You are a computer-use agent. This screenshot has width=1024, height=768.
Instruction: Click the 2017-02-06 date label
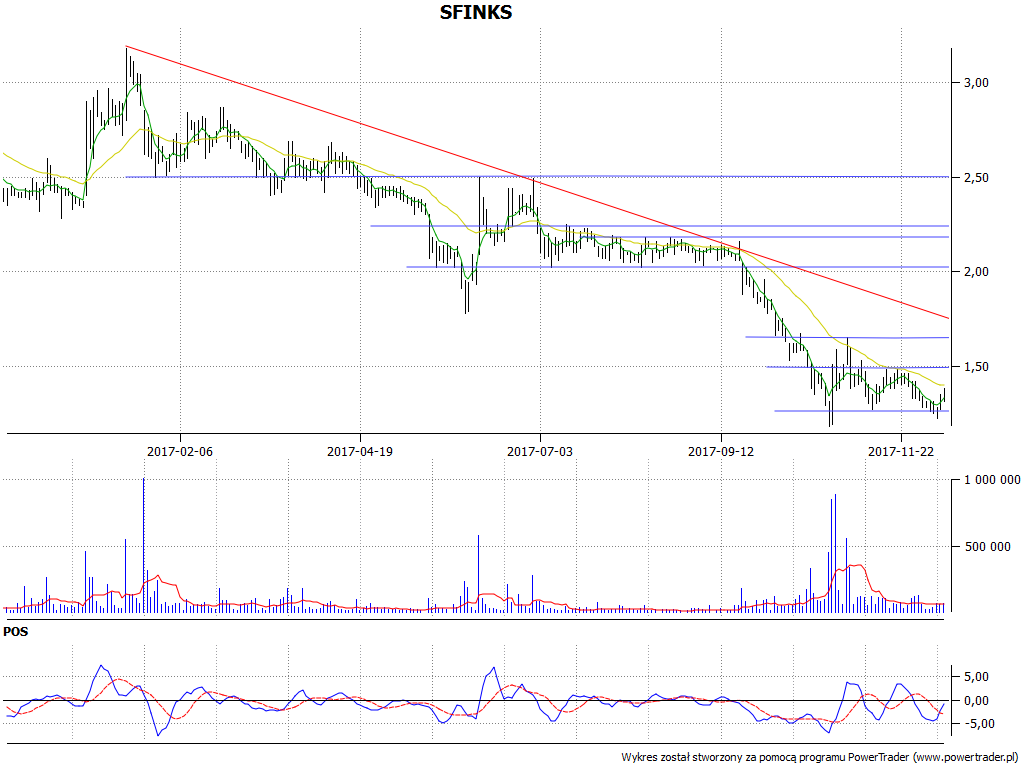[x=180, y=452]
